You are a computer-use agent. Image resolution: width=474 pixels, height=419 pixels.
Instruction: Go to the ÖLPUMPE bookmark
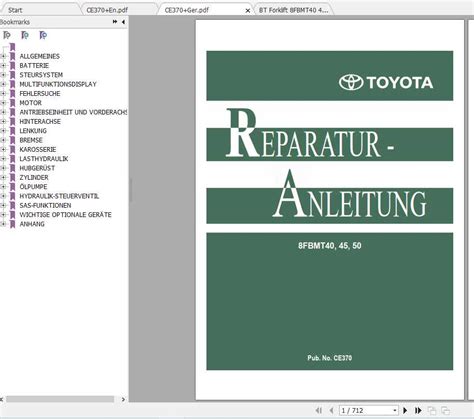33,187
